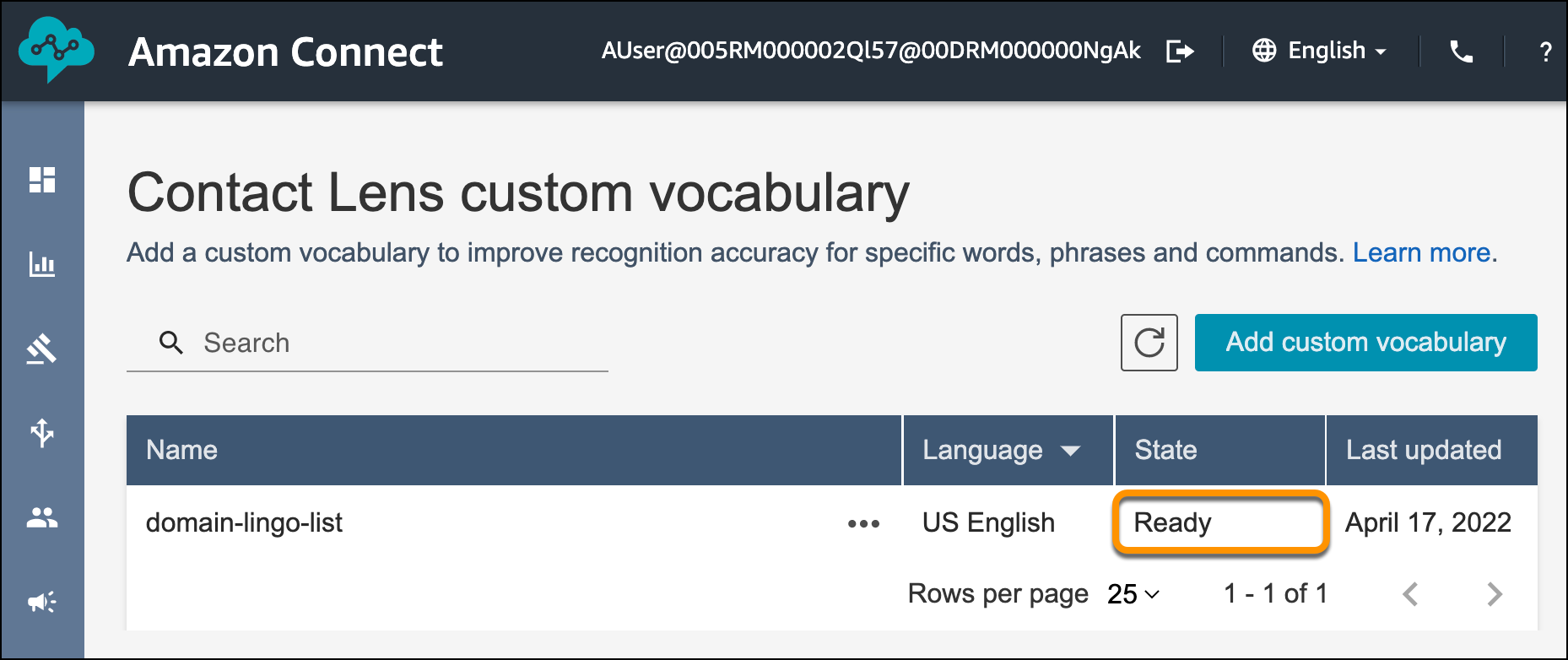Click the magnifier search icon
This screenshot has width=1568, height=660.
click(171, 343)
